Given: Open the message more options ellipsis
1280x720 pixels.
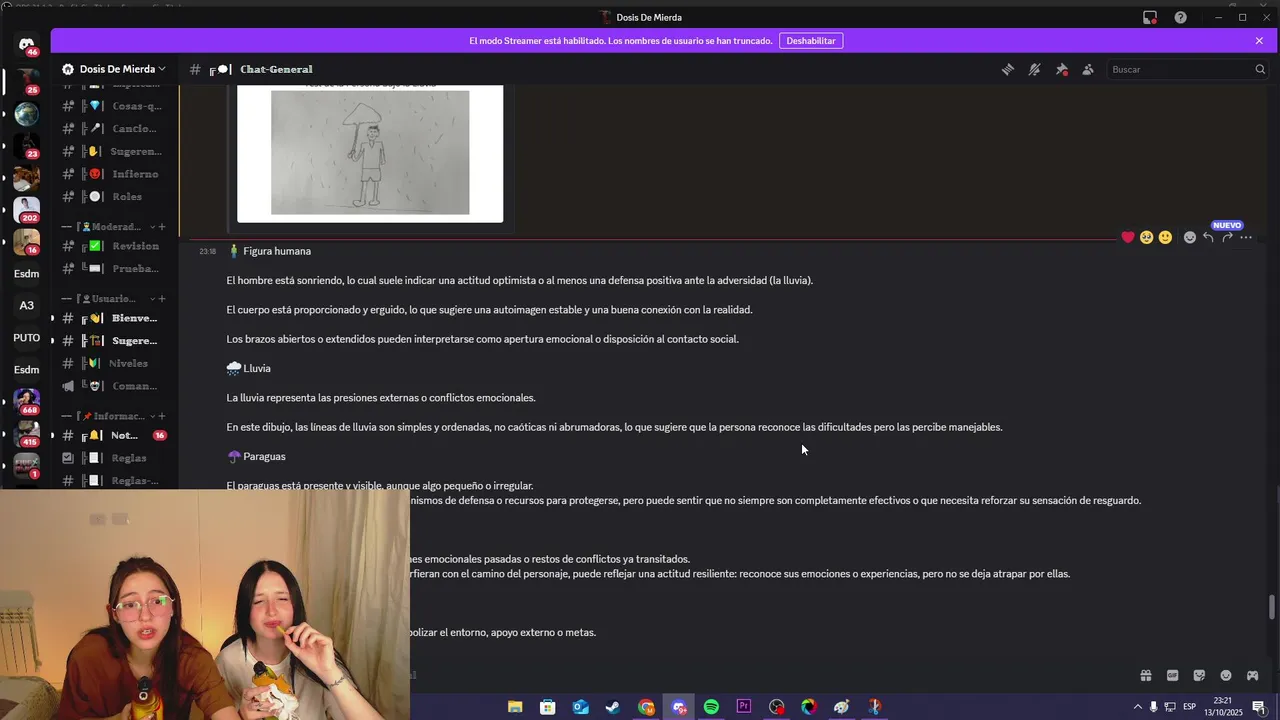Looking at the screenshot, I should coord(1246,237).
